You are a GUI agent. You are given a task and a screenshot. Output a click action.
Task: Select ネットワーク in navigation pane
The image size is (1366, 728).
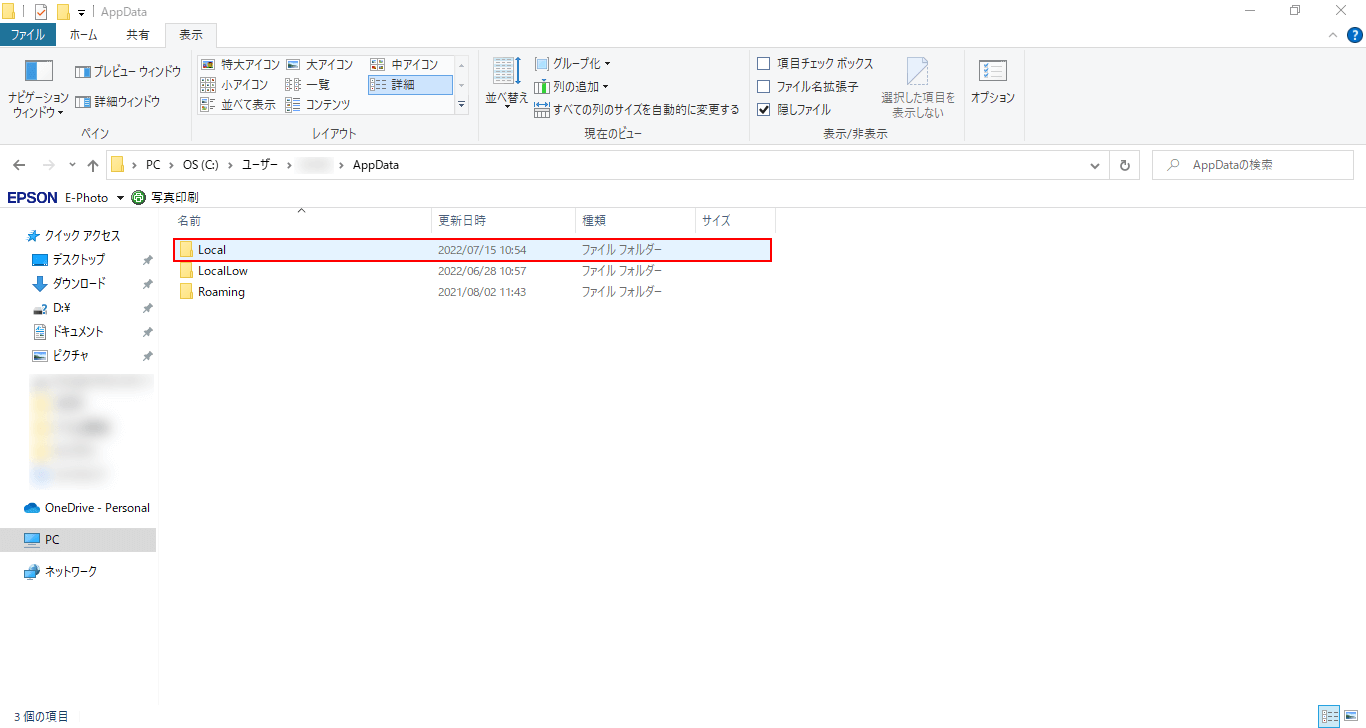61,572
